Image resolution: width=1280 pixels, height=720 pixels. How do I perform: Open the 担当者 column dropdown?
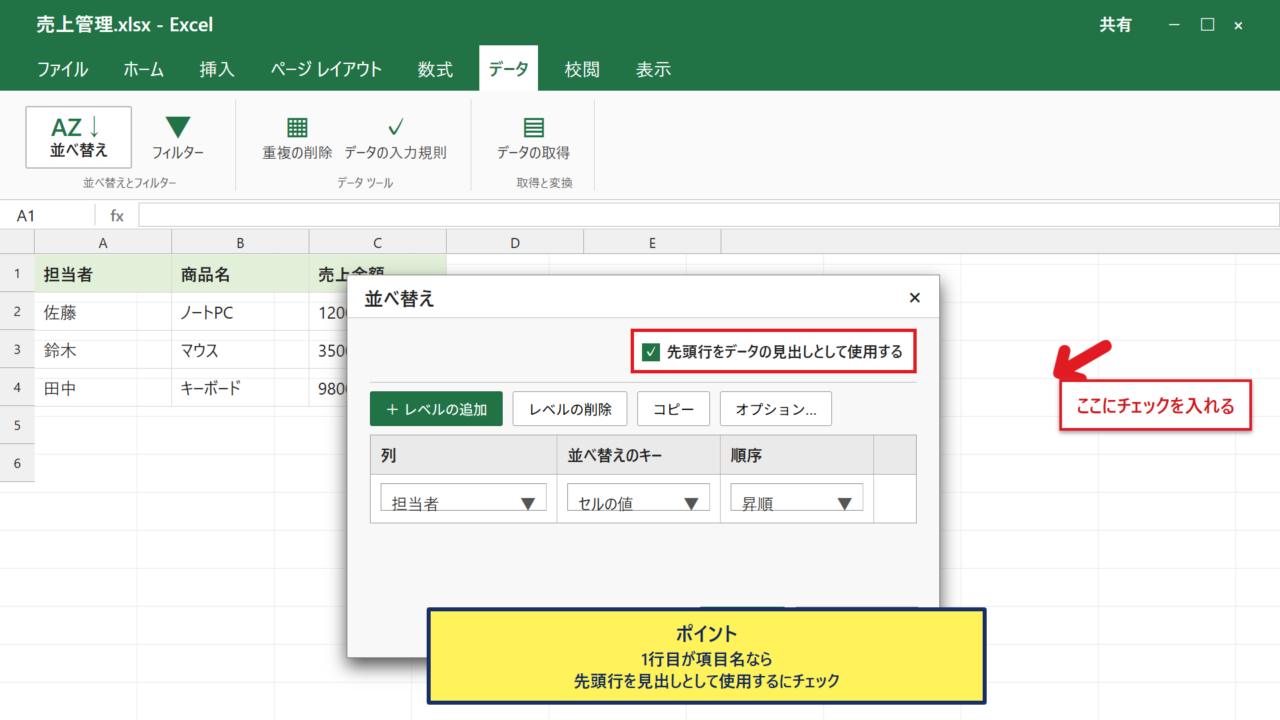click(464, 497)
